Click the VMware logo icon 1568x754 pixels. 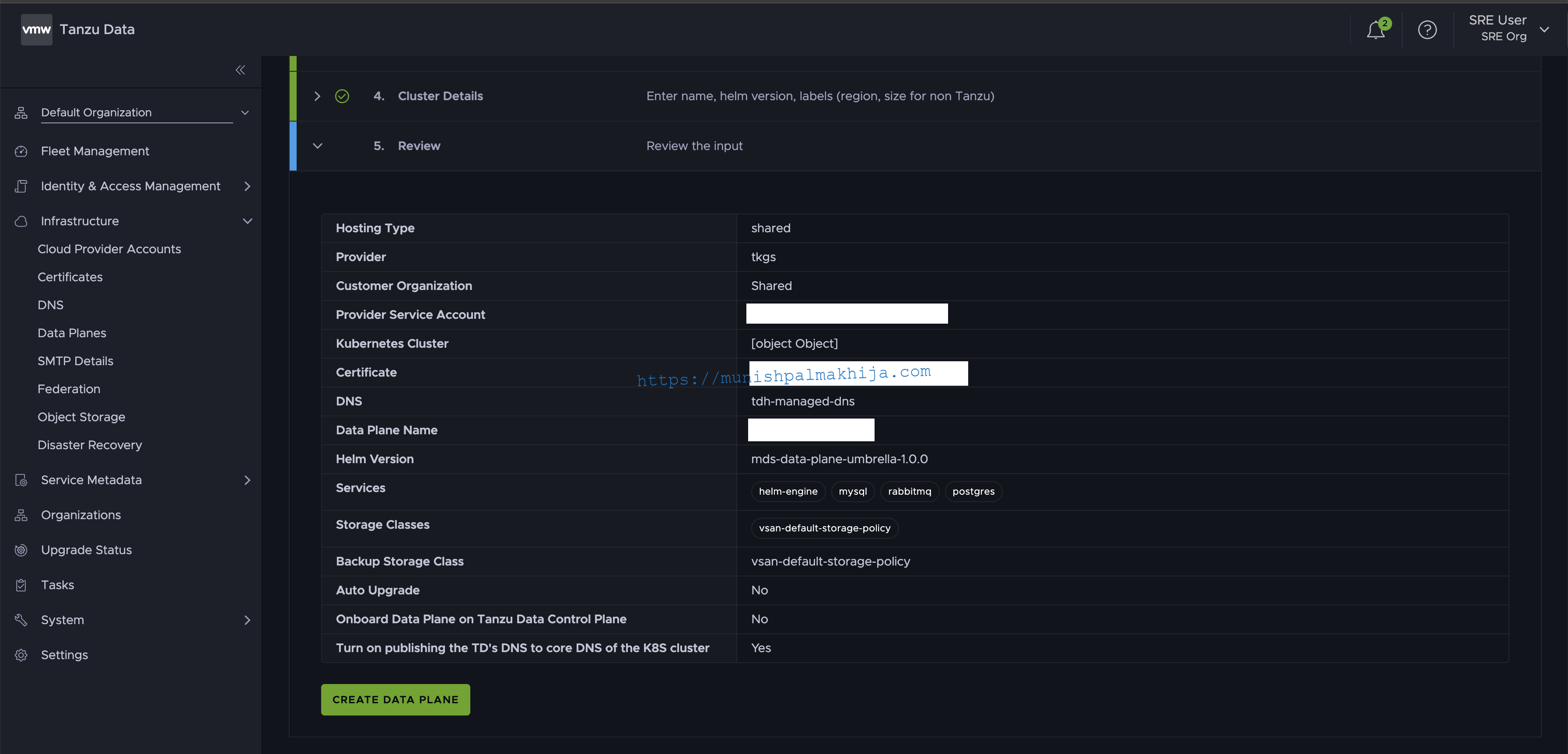pos(36,29)
